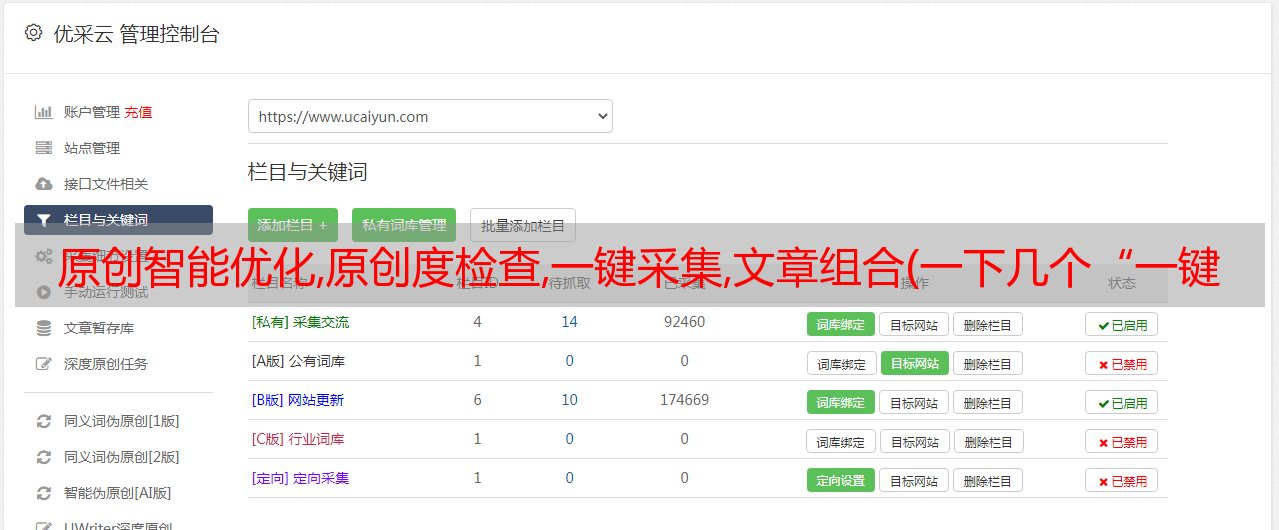The image size is (1279, 530).
Task: Open the site URL dropdown
Action: tap(430, 116)
